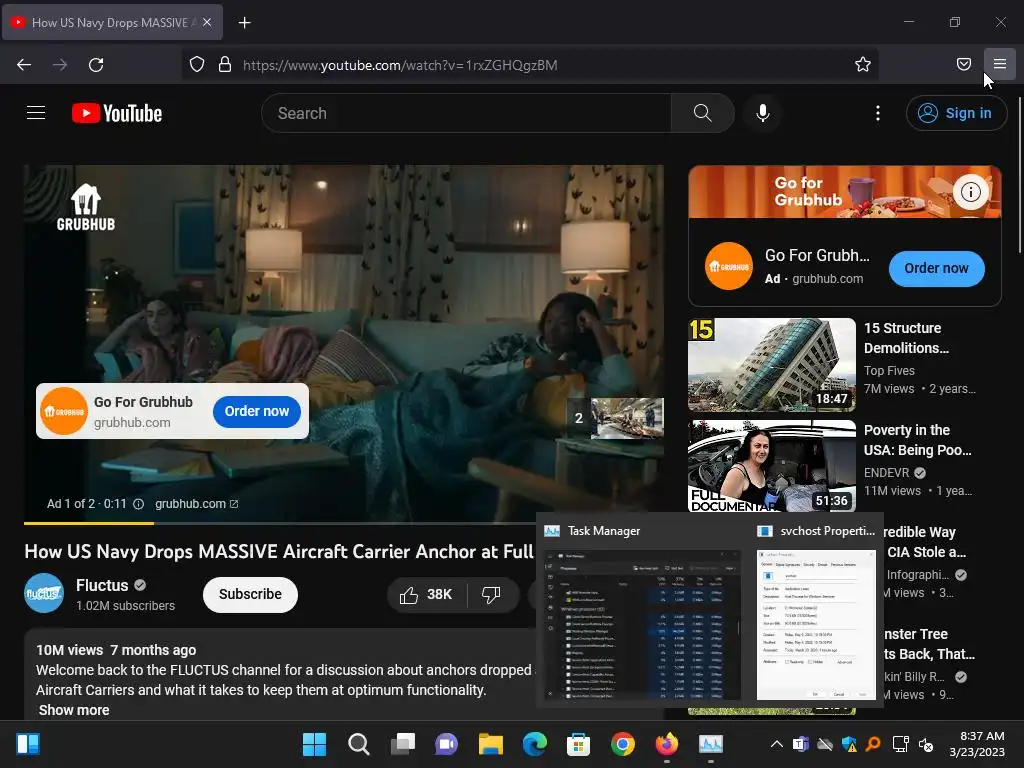
Task: Subscribe to the Fluctus channel
Action: click(x=250, y=594)
